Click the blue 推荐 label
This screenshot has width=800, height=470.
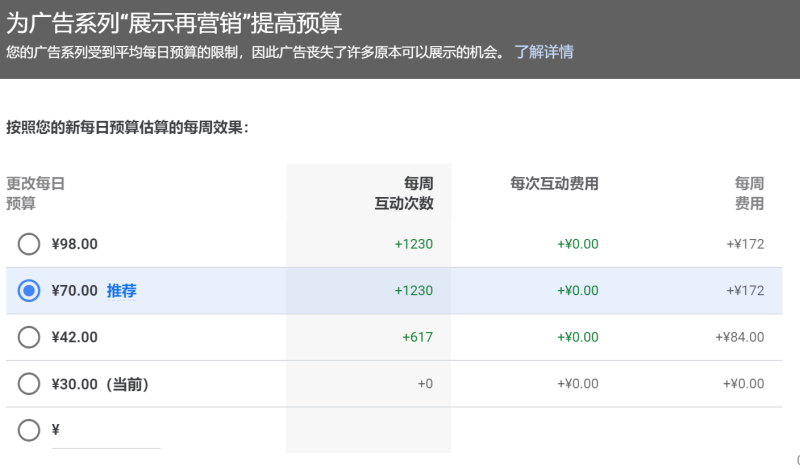click(122, 291)
